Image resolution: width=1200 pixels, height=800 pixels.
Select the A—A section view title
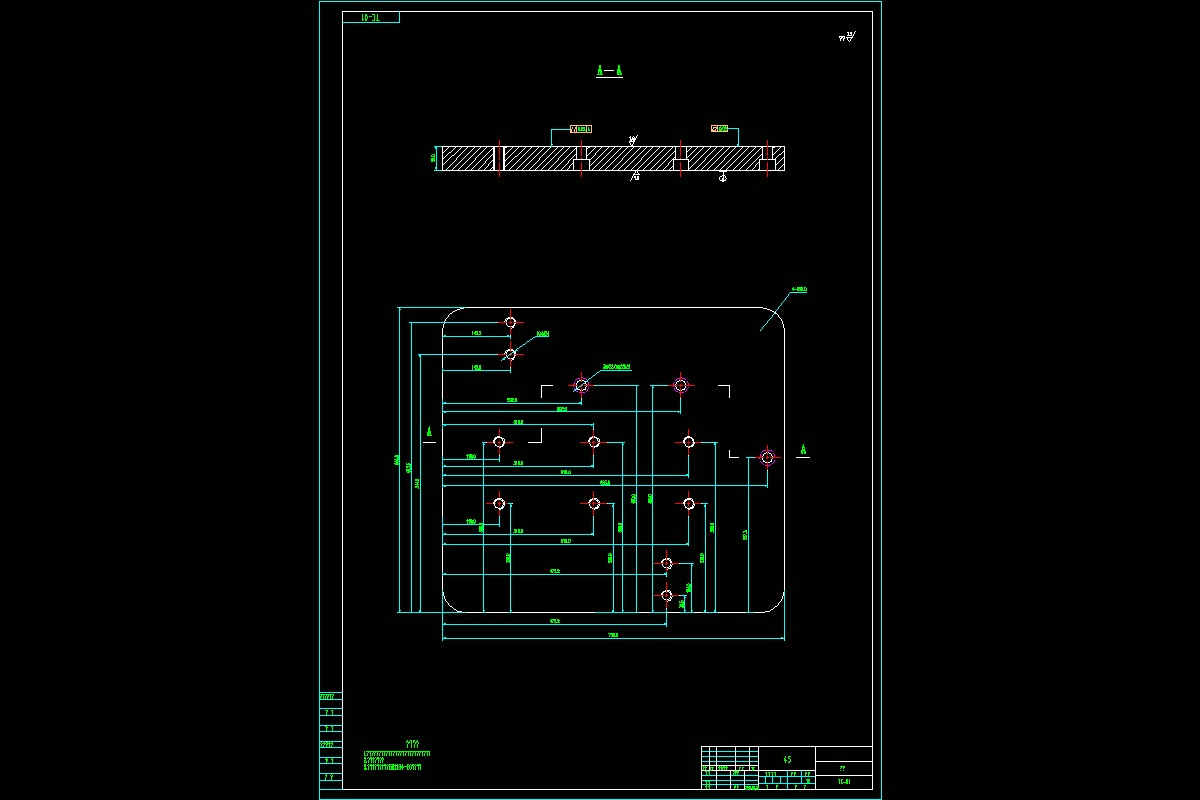(x=610, y=71)
